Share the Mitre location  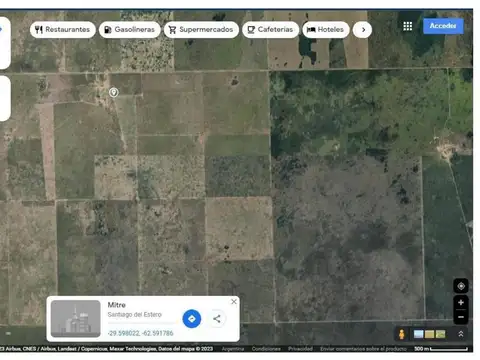217,319
